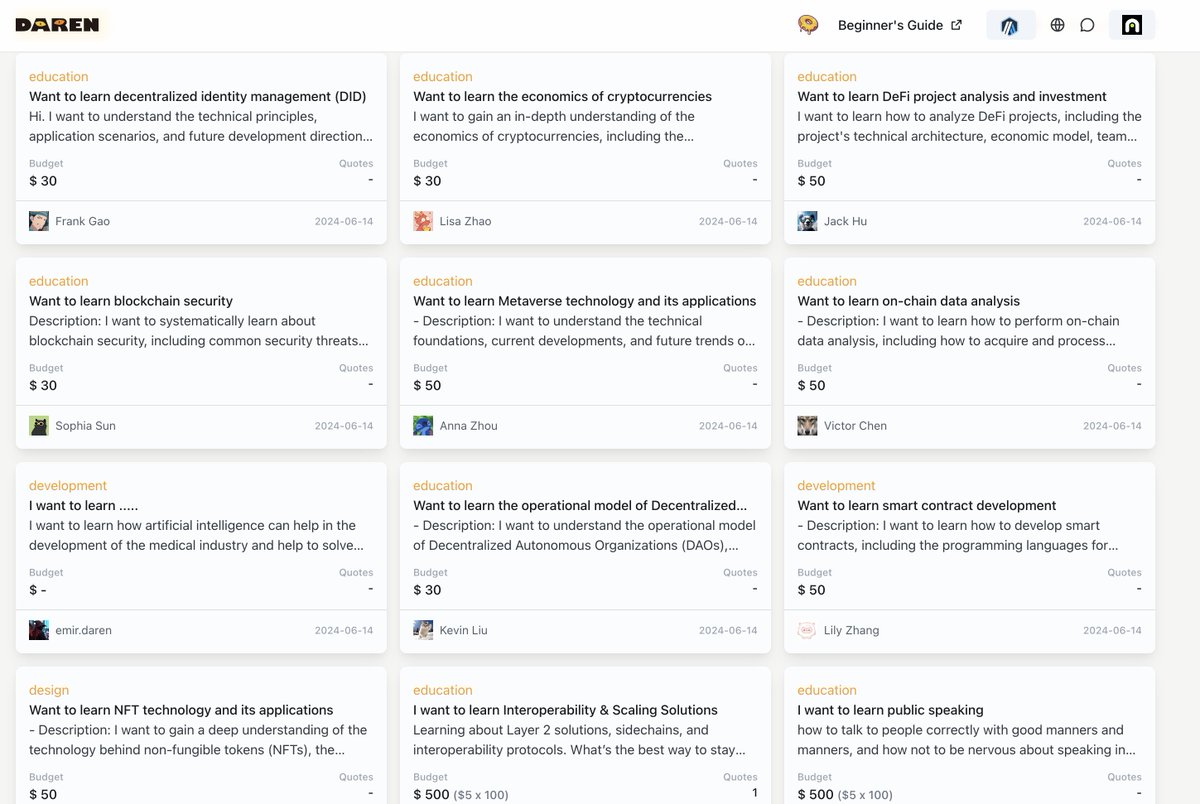Click Kevin Liu's avatar
1200x804 pixels.
point(423,630)
